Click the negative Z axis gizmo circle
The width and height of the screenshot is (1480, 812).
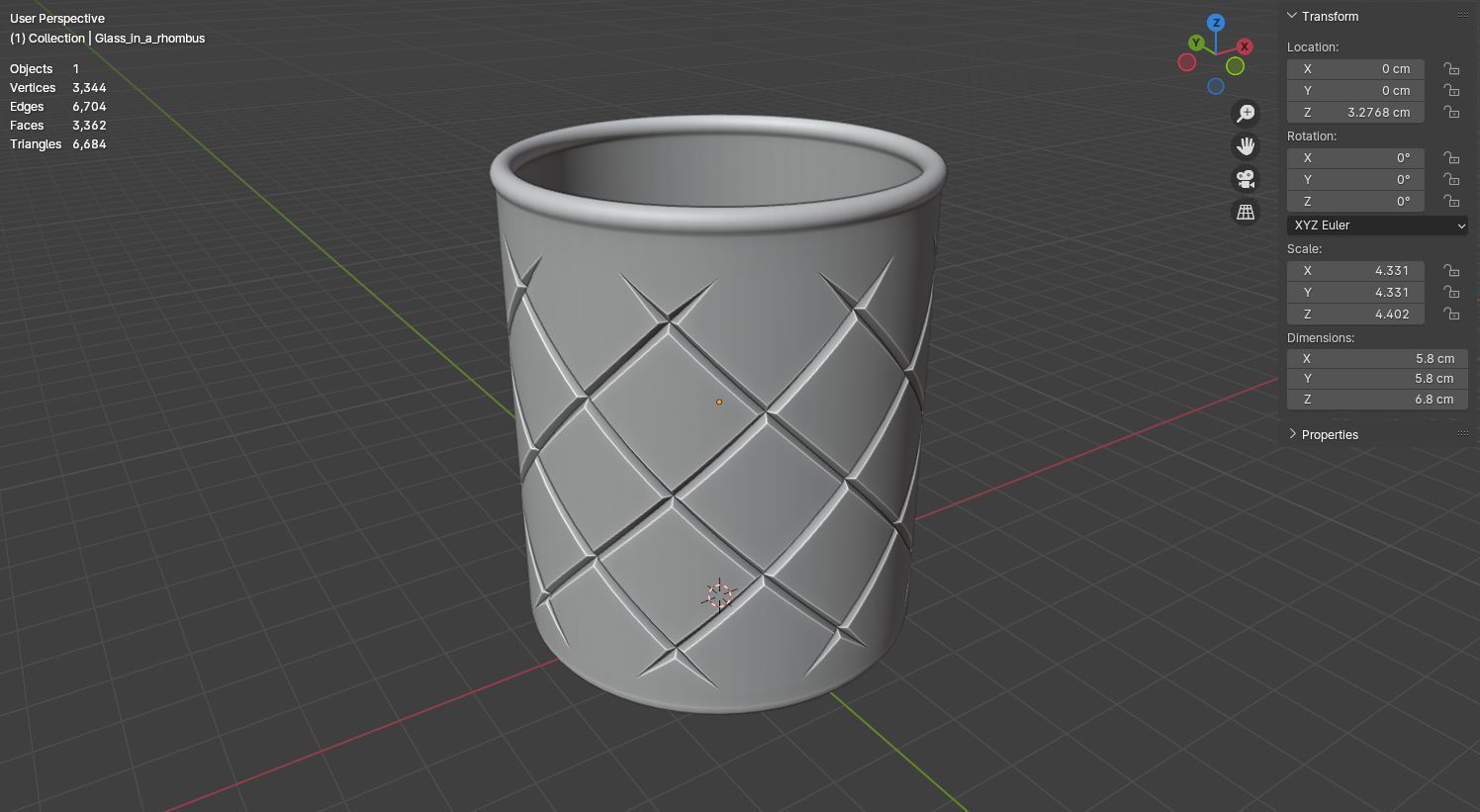1216,86
